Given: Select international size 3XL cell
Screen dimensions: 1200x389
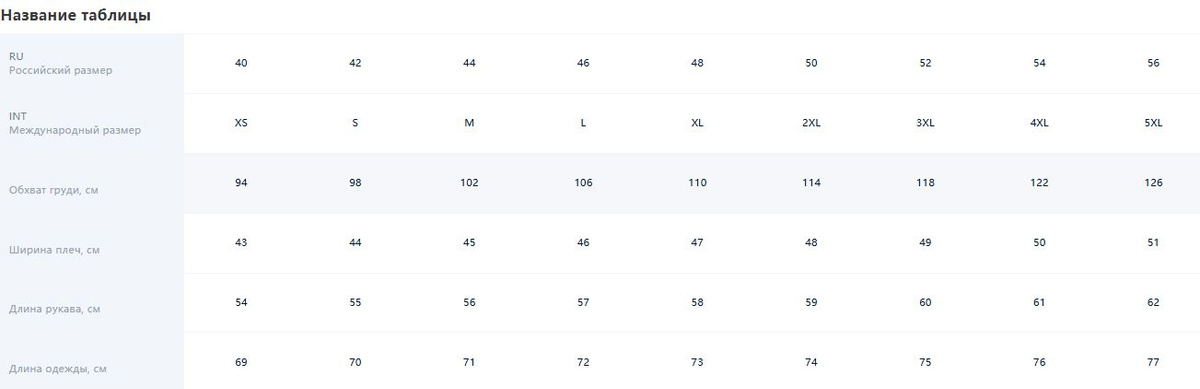Looking at the screenshot, I should coord(925,123).
